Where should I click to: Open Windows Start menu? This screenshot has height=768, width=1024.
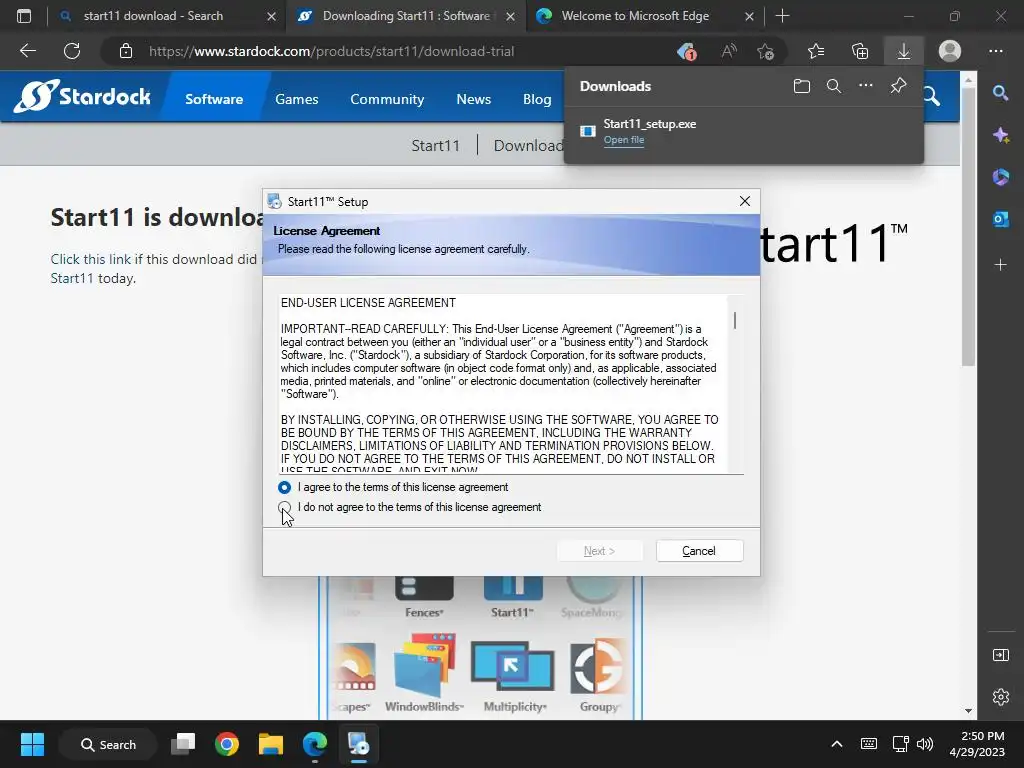pos(32,744)
